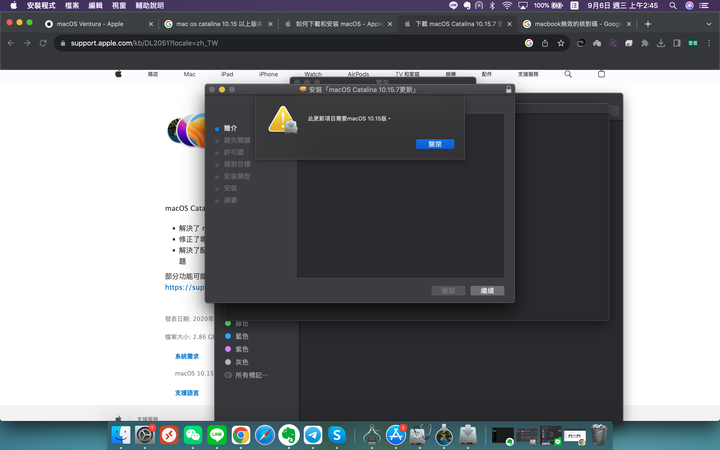Click 繼續 button in installer window

[487, 291]
